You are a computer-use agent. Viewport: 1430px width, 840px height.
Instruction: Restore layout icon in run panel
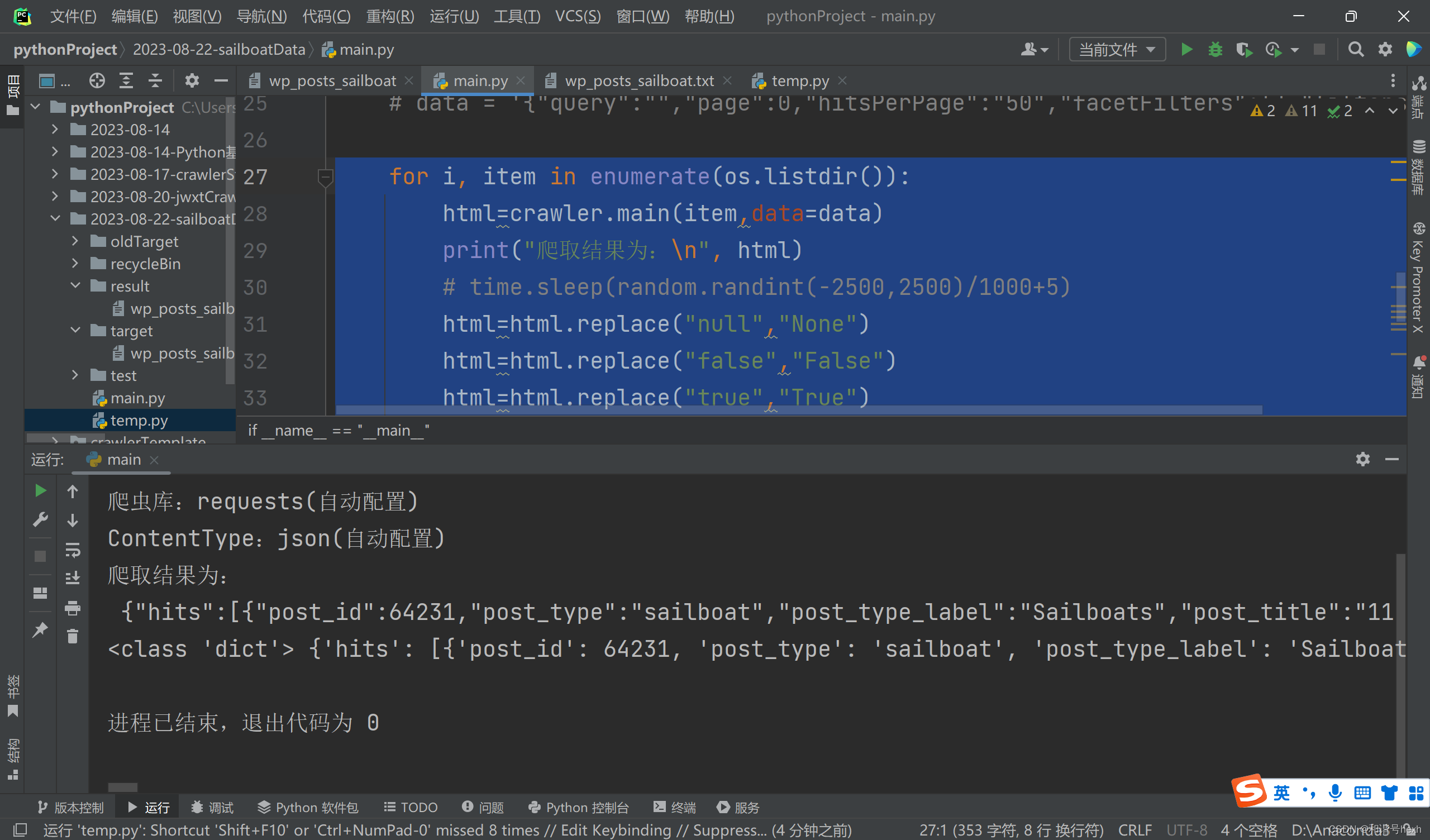pos(40,593)
